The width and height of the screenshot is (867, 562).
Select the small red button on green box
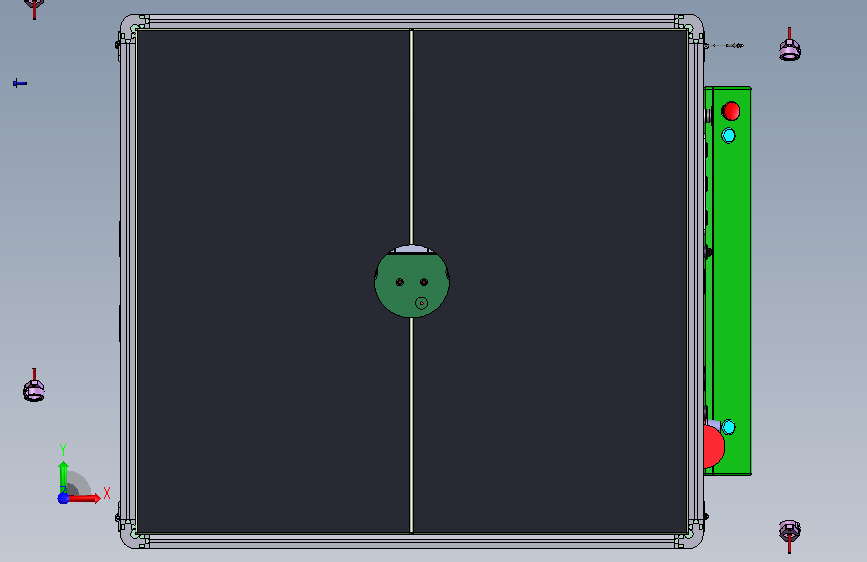[x=730, y=111]
